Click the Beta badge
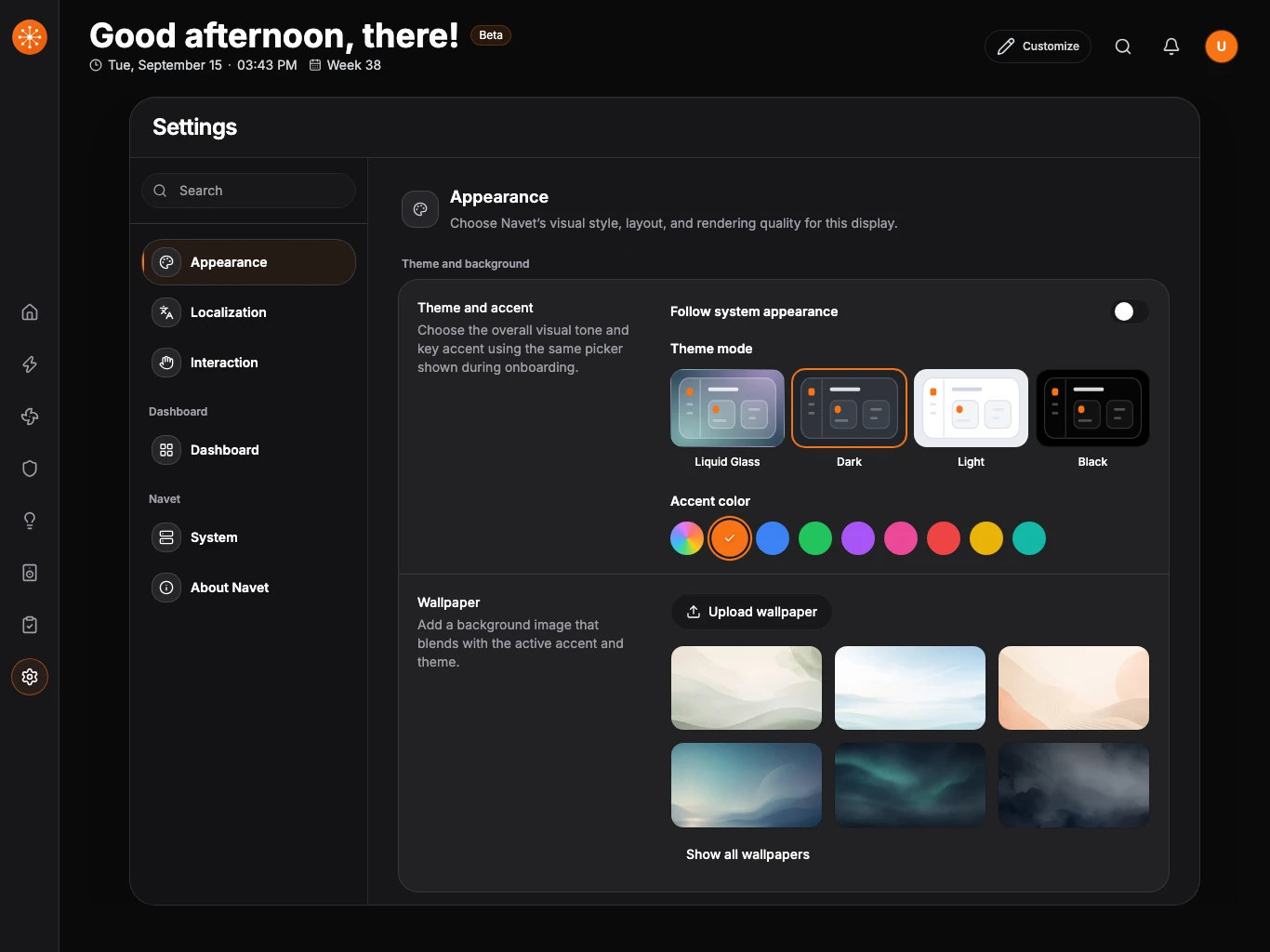This screenshot has width=1270, height=952. (491, 35)
